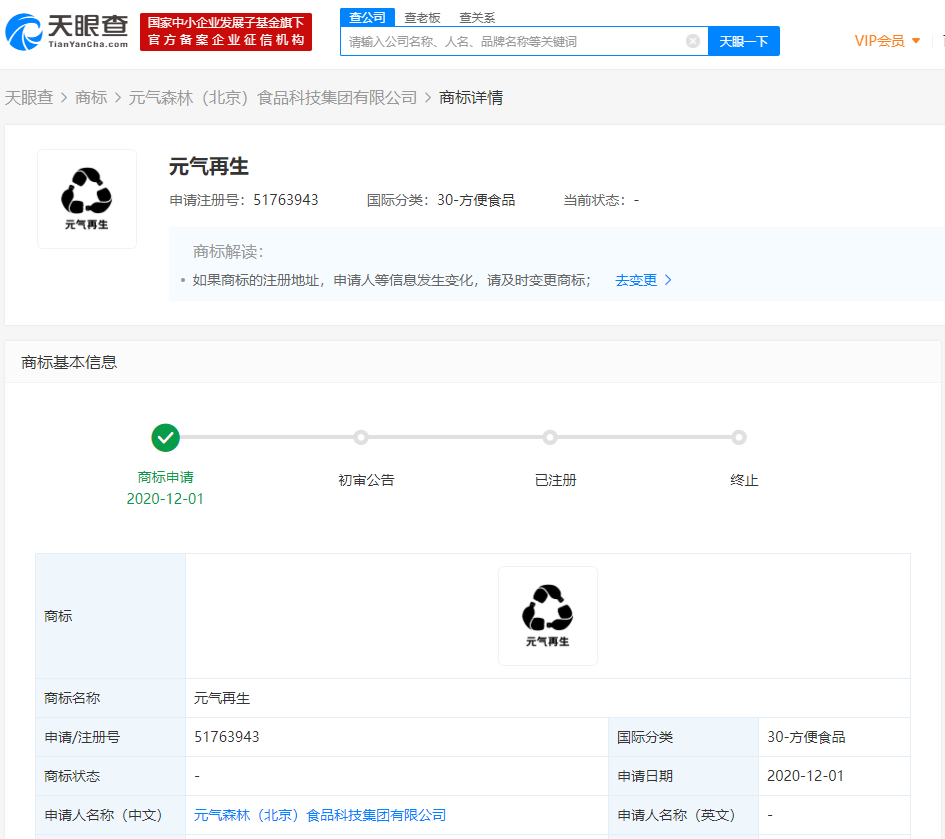Clear the search box with X icon

(x=693, y=41)
